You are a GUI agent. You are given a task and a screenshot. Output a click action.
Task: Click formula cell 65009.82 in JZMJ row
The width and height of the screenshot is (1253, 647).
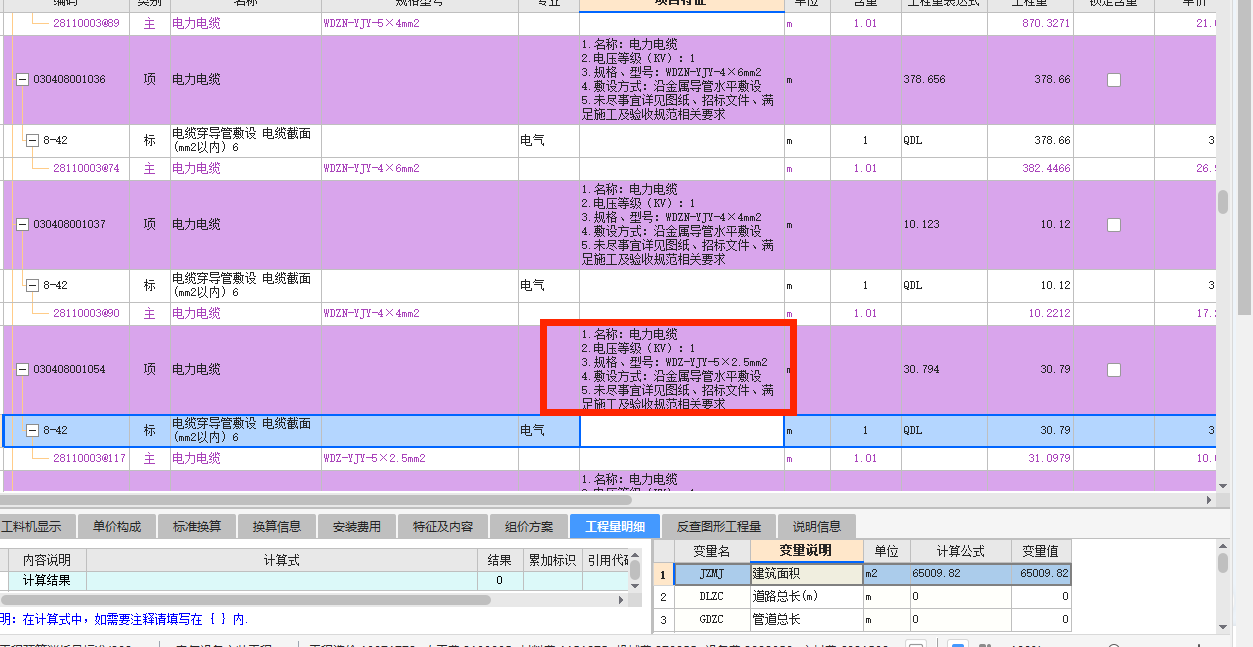tap(961, 574)
